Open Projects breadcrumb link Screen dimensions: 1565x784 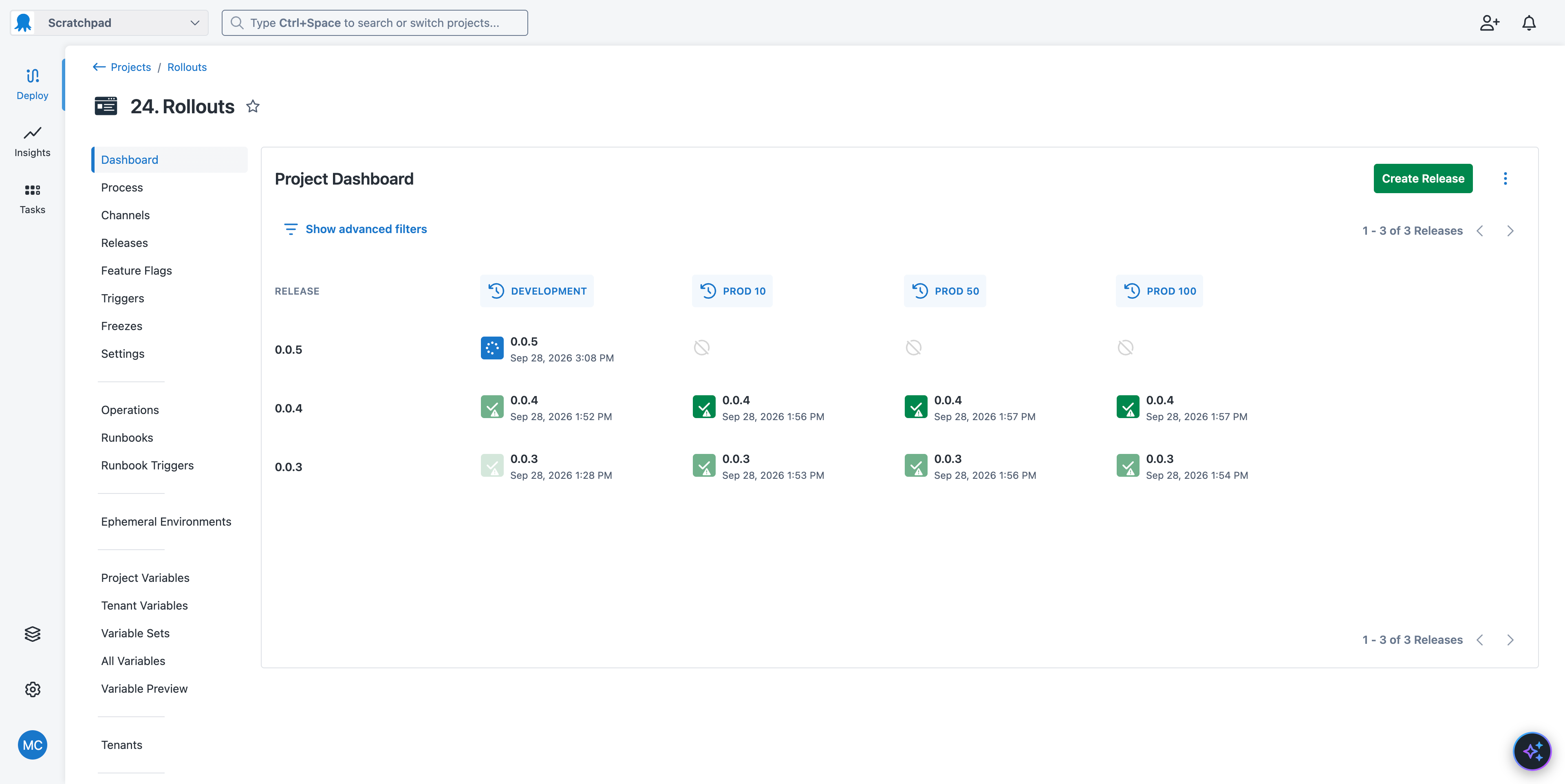pyautogui.click(x=130, y=67)
